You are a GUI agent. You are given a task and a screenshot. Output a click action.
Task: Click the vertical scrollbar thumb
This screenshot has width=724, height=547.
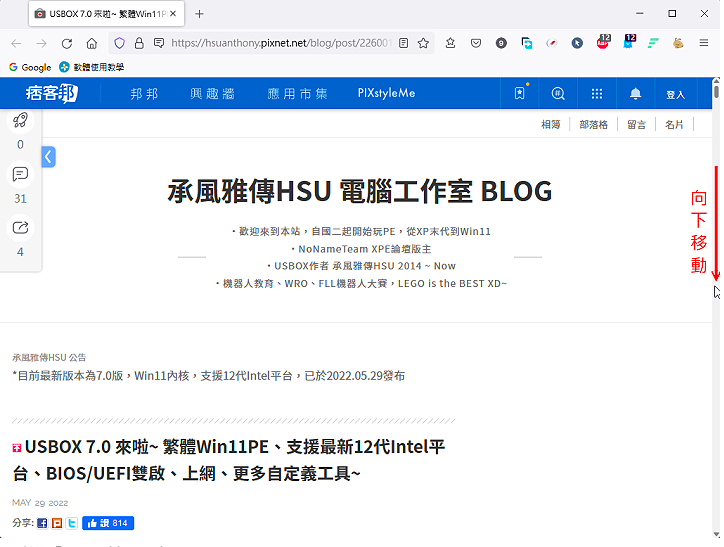point(716,90)
